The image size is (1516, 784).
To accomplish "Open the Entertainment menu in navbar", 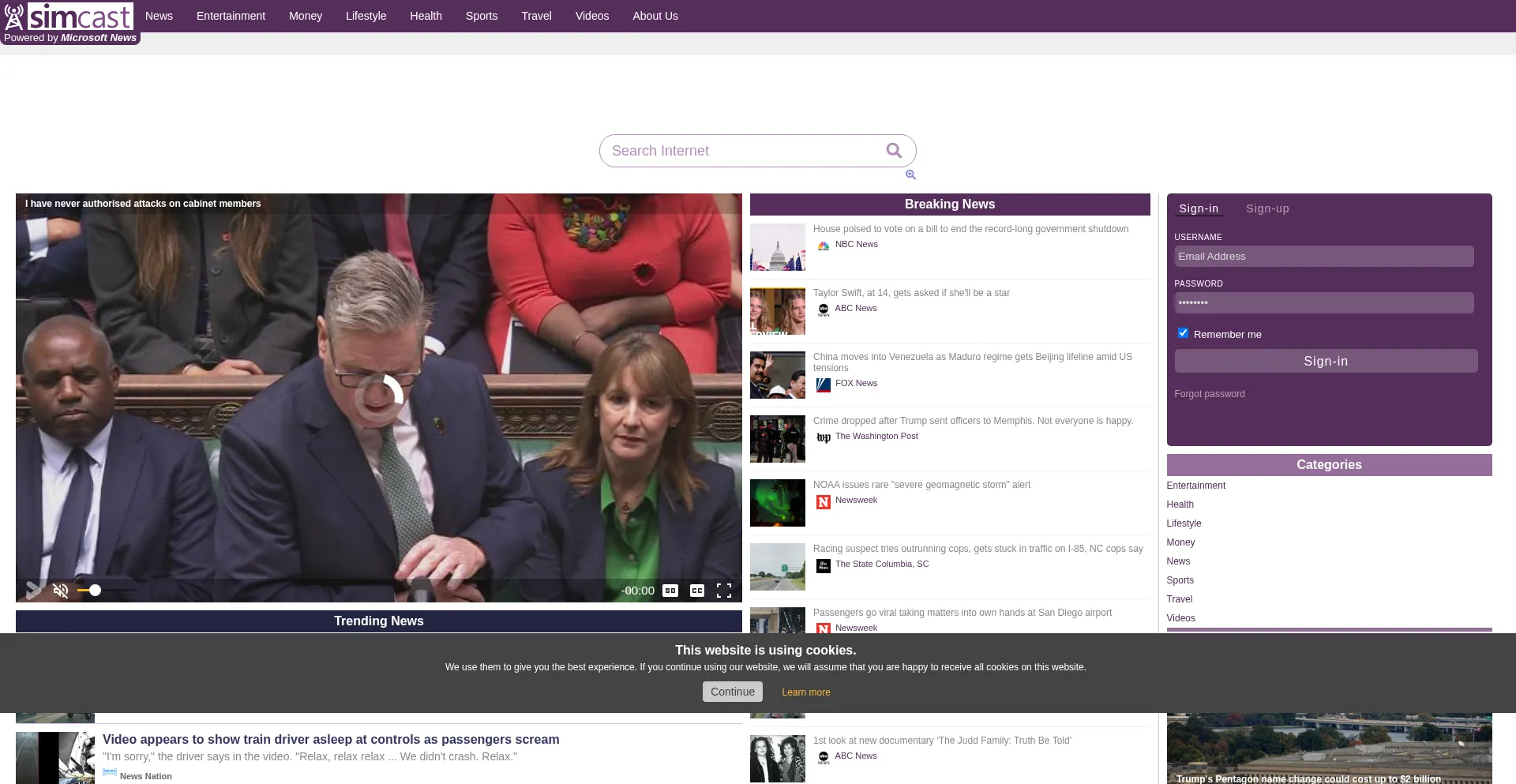I will (x=231, y=16).
